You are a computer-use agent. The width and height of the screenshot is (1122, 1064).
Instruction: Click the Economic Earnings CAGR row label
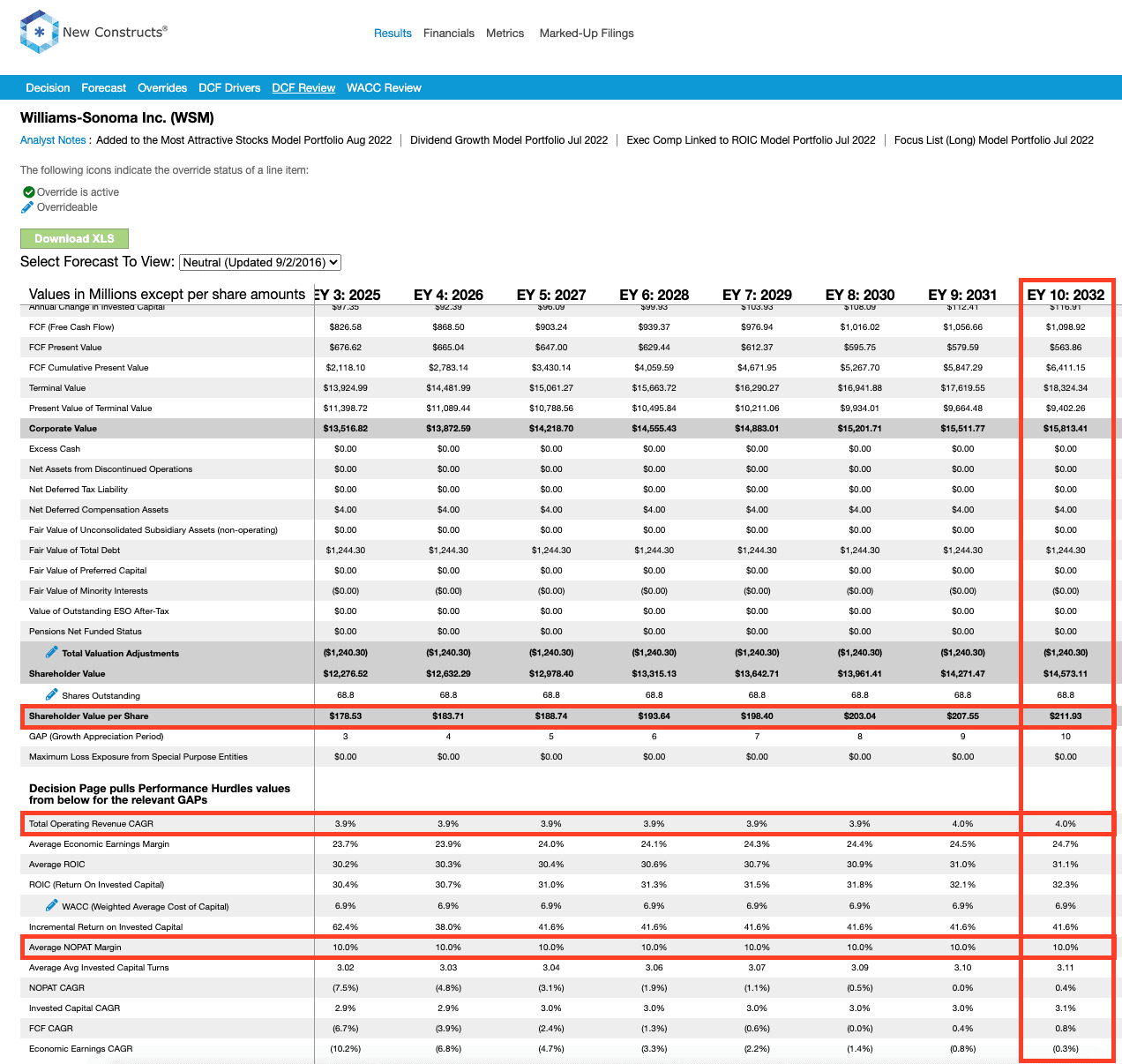click(x=80, y=1049)
